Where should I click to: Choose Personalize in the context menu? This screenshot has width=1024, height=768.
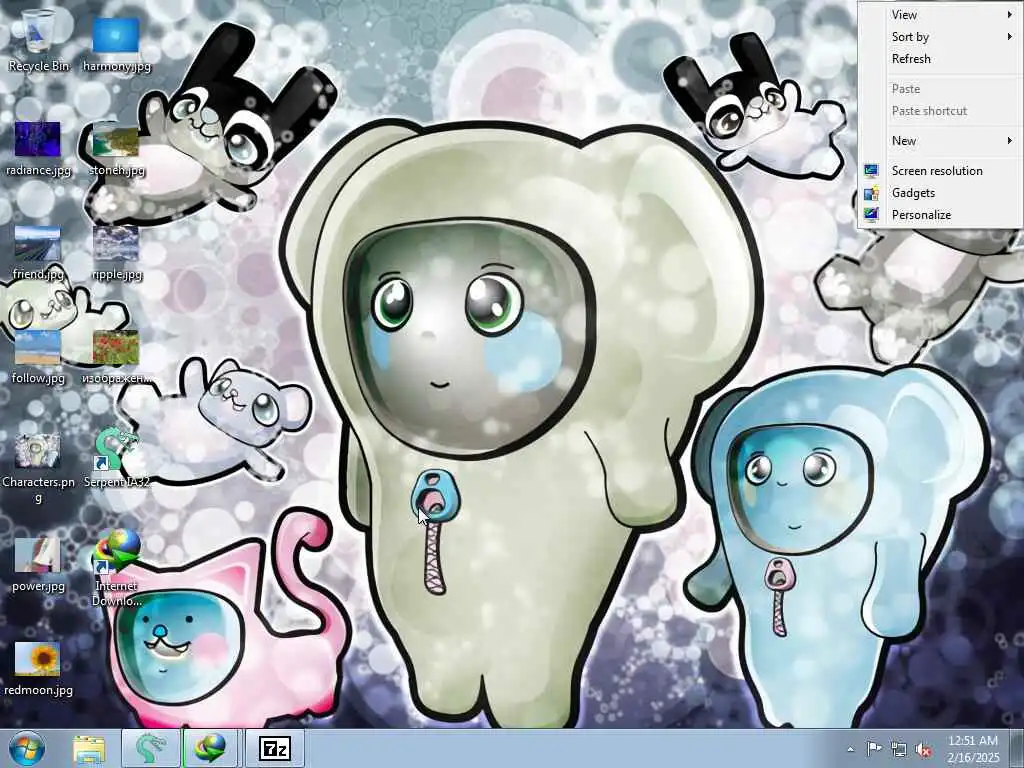click(940, 215)
